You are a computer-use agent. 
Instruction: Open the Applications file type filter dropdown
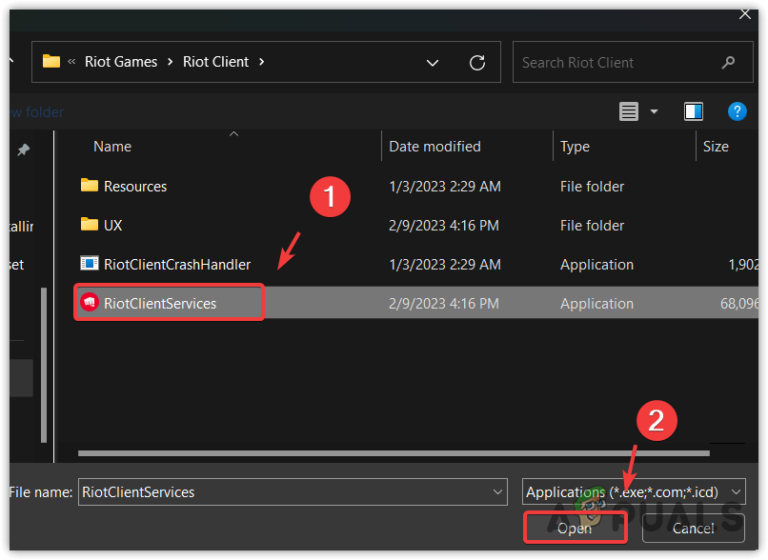(x=633, y=492)
